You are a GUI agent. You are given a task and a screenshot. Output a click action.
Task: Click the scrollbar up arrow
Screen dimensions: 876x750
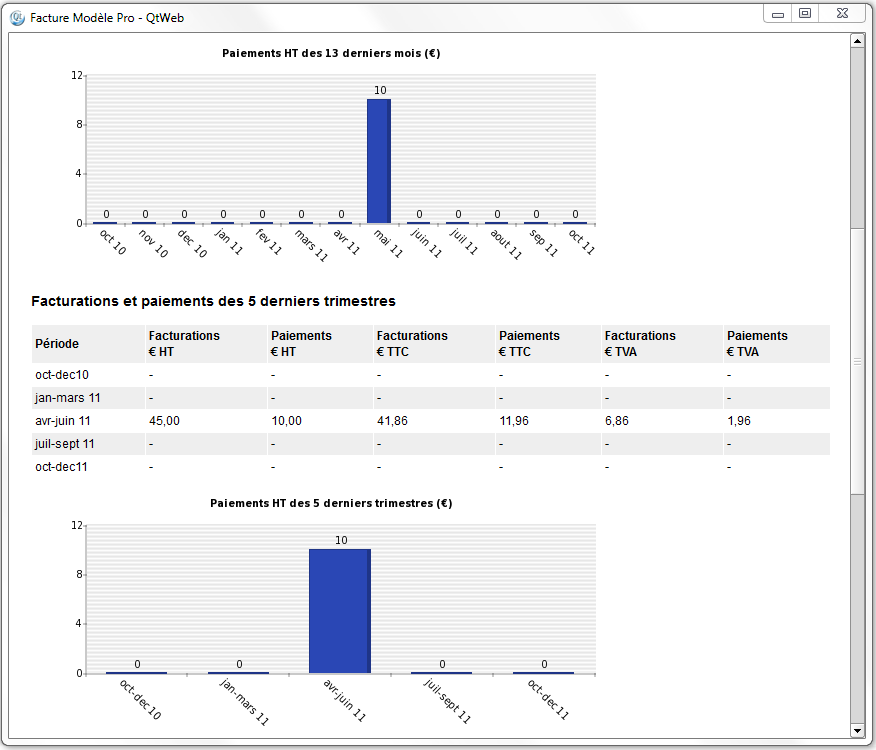click(x=857, y=40)
